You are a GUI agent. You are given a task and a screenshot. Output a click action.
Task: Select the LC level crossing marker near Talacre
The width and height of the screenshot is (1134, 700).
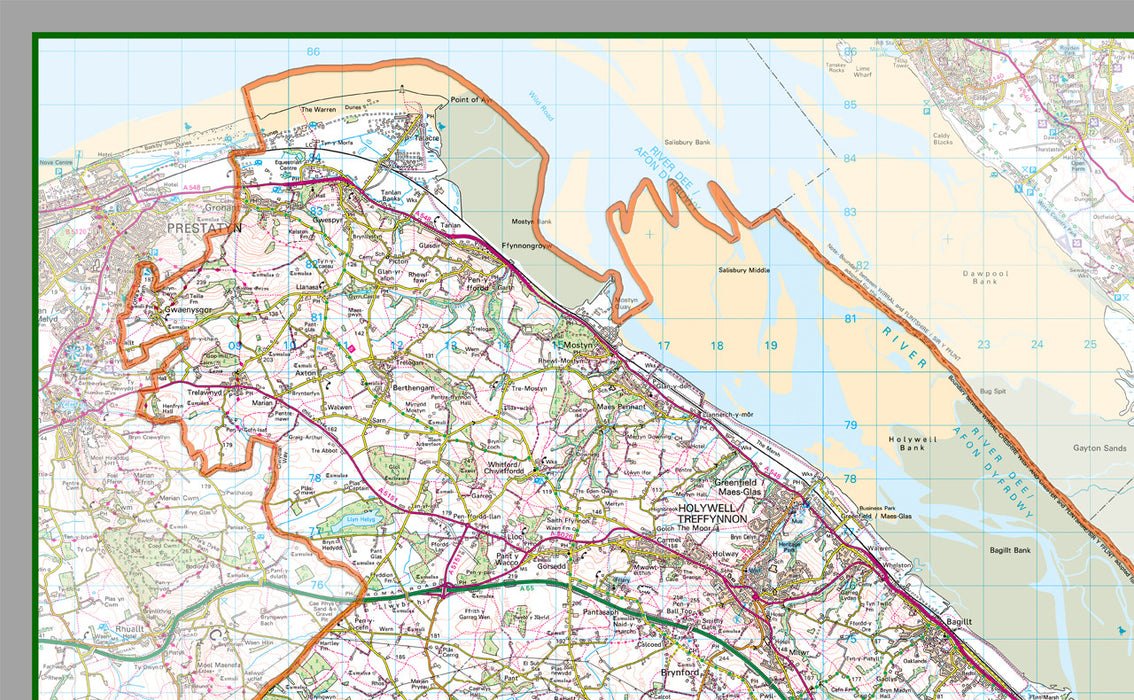pos(308,145)
